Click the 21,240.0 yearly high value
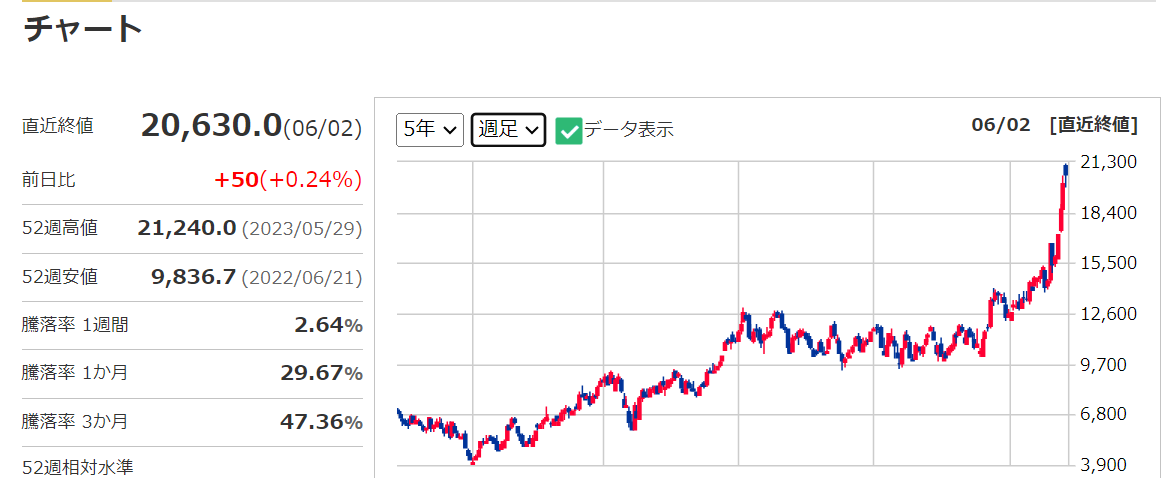Image resolution: width=1171 pixels, height=478 pixels. click(187, 228)
